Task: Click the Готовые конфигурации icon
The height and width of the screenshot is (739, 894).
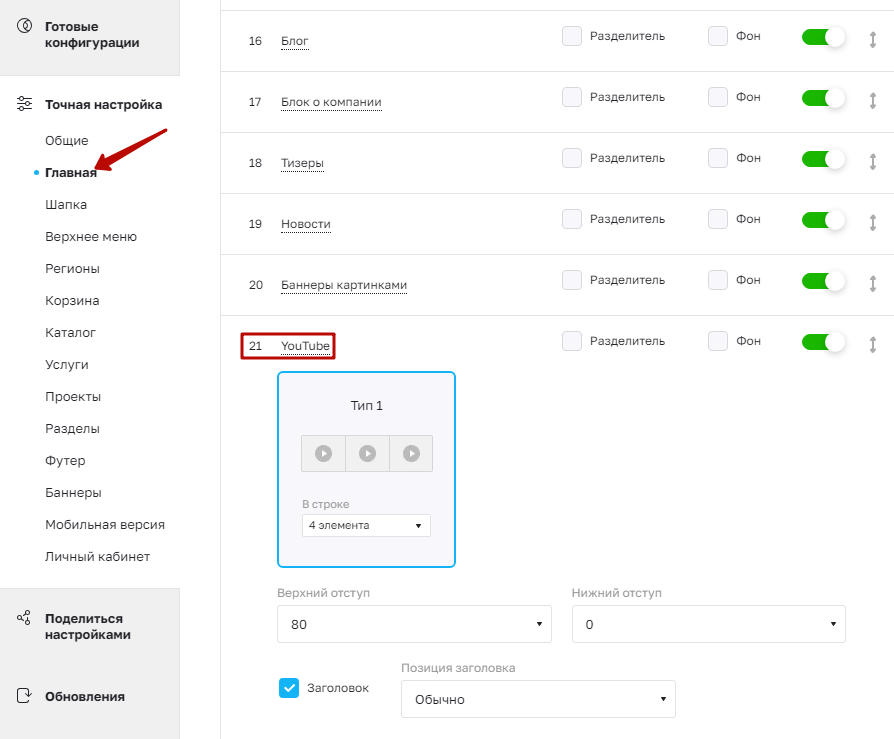Action: (24, 26)
